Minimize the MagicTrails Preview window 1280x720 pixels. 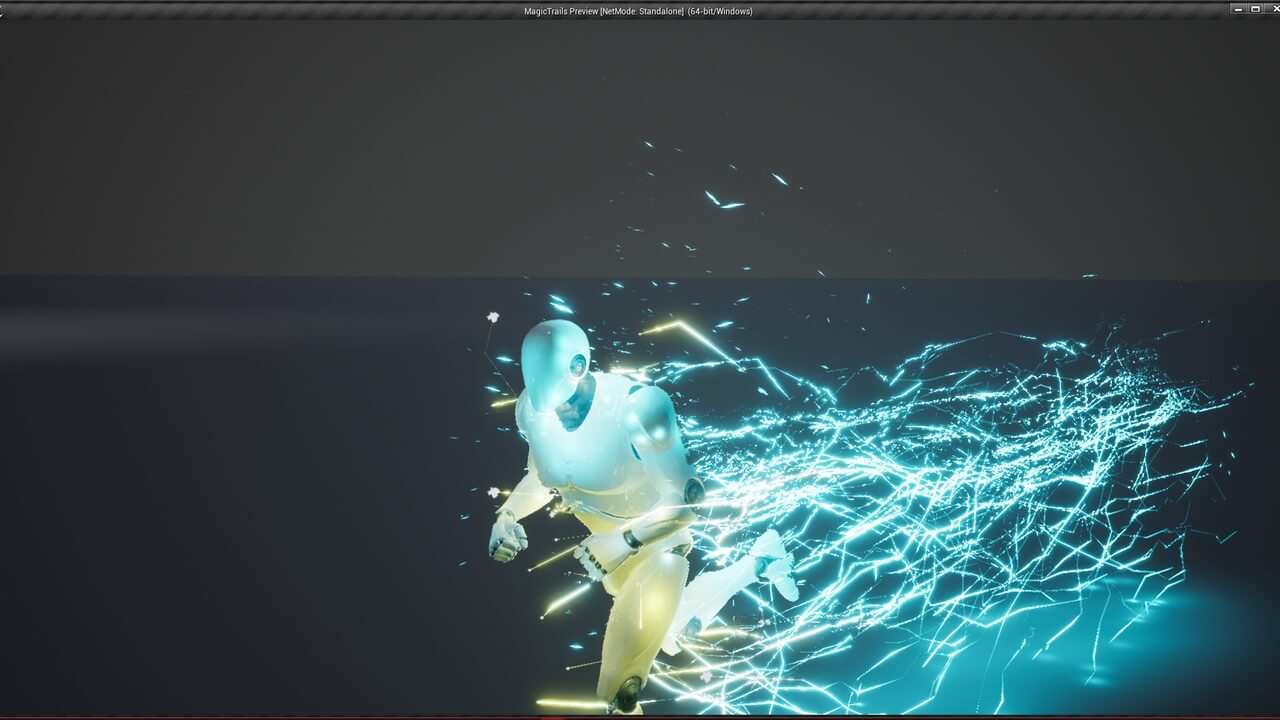1238,9
